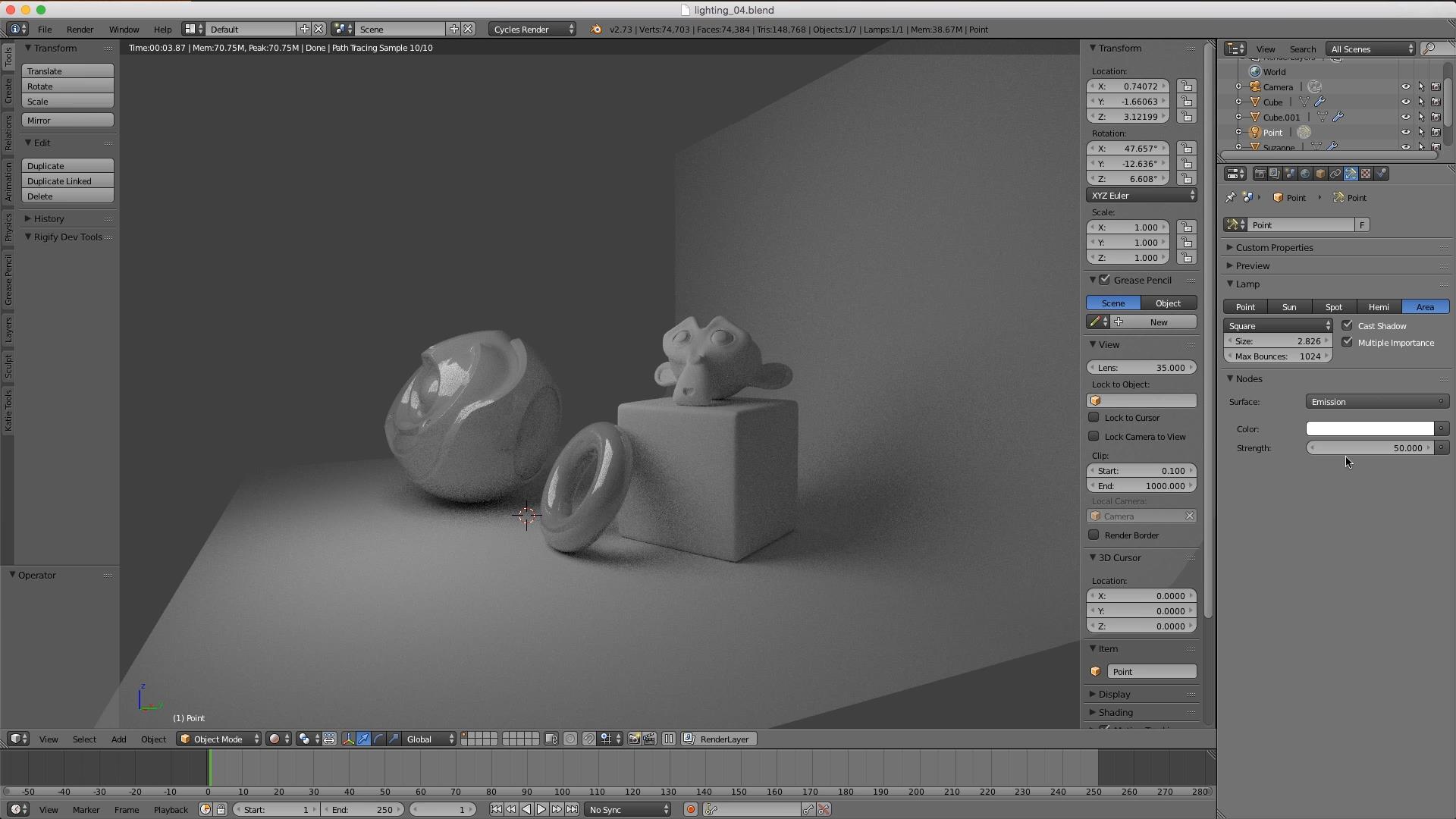Expand the Preview panel
This screenshot has height=819, width=1456.
(x=1253, y=265)
